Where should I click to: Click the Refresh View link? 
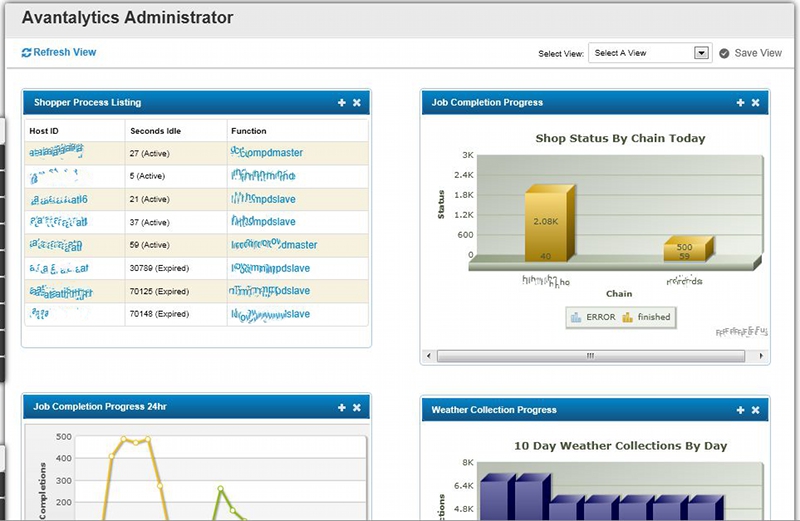coord(59,52)
